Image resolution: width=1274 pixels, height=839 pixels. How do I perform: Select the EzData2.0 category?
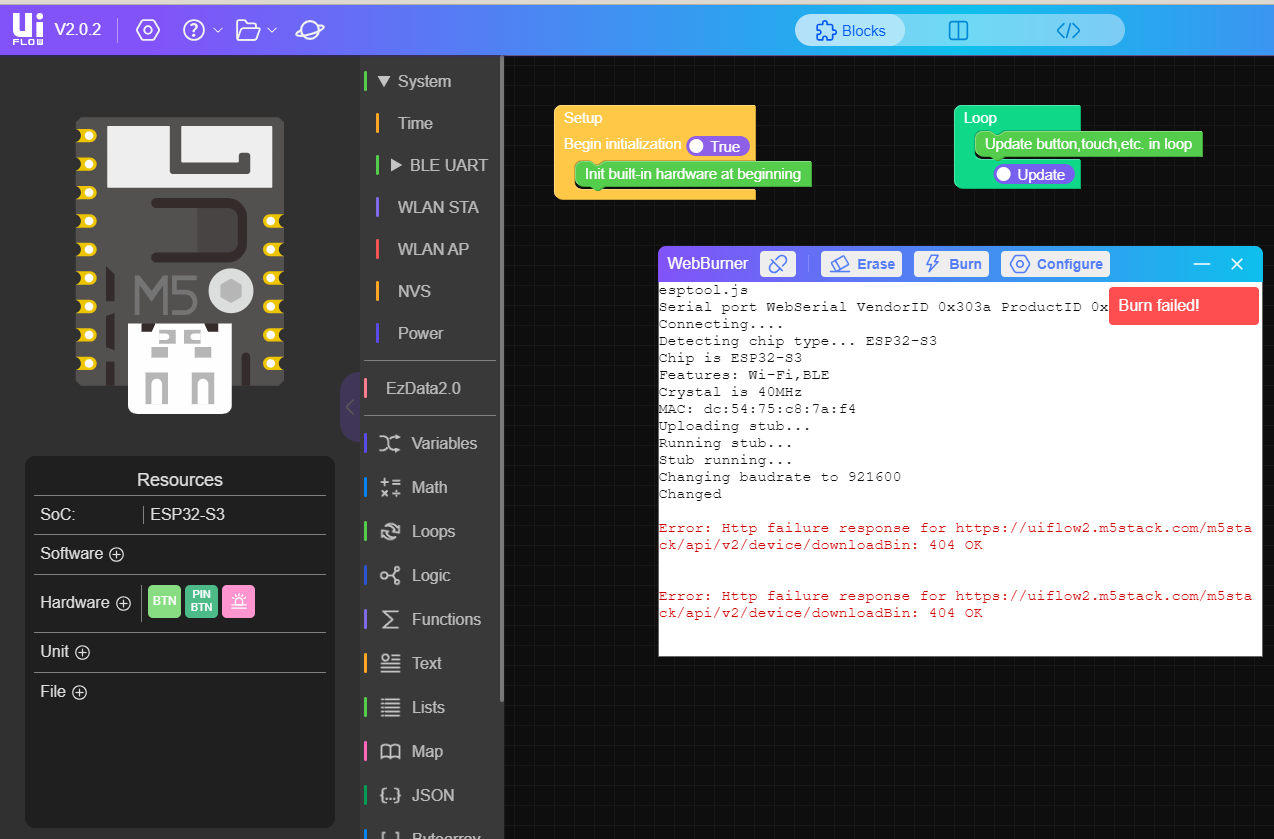pos(423,388)
